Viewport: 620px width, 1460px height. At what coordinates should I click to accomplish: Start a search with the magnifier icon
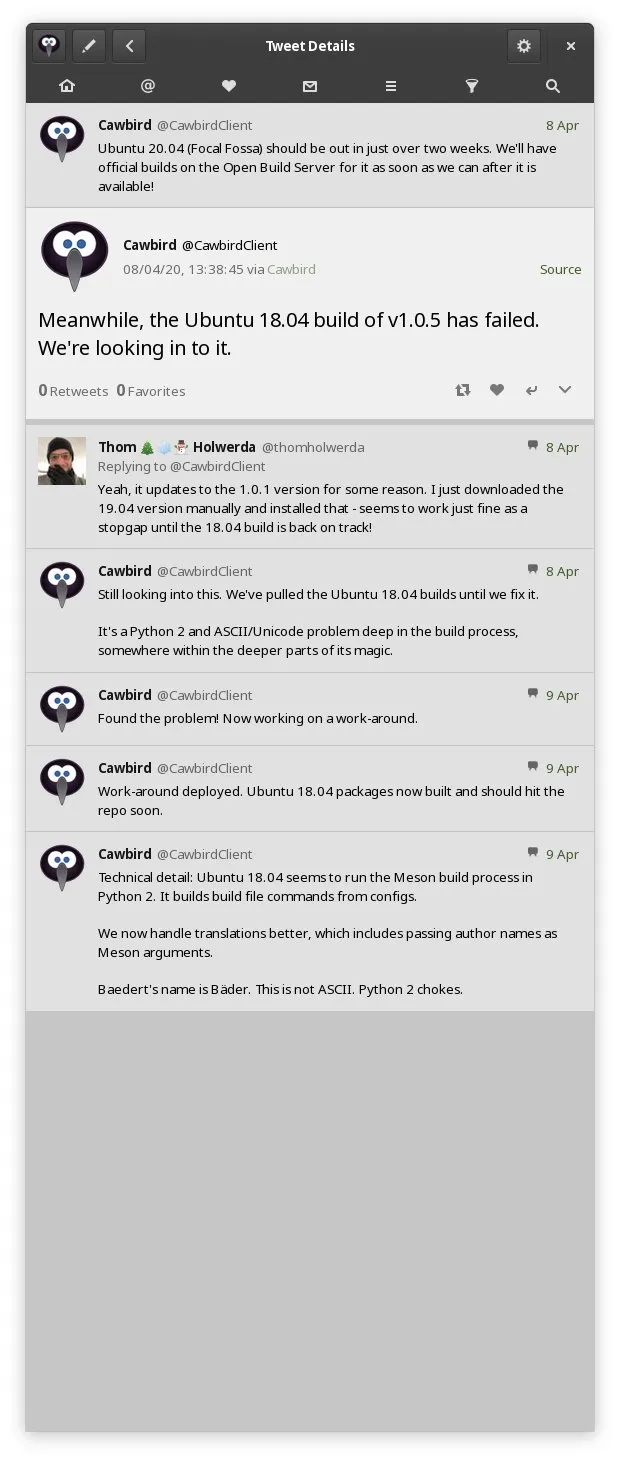(x=553, y=86)
